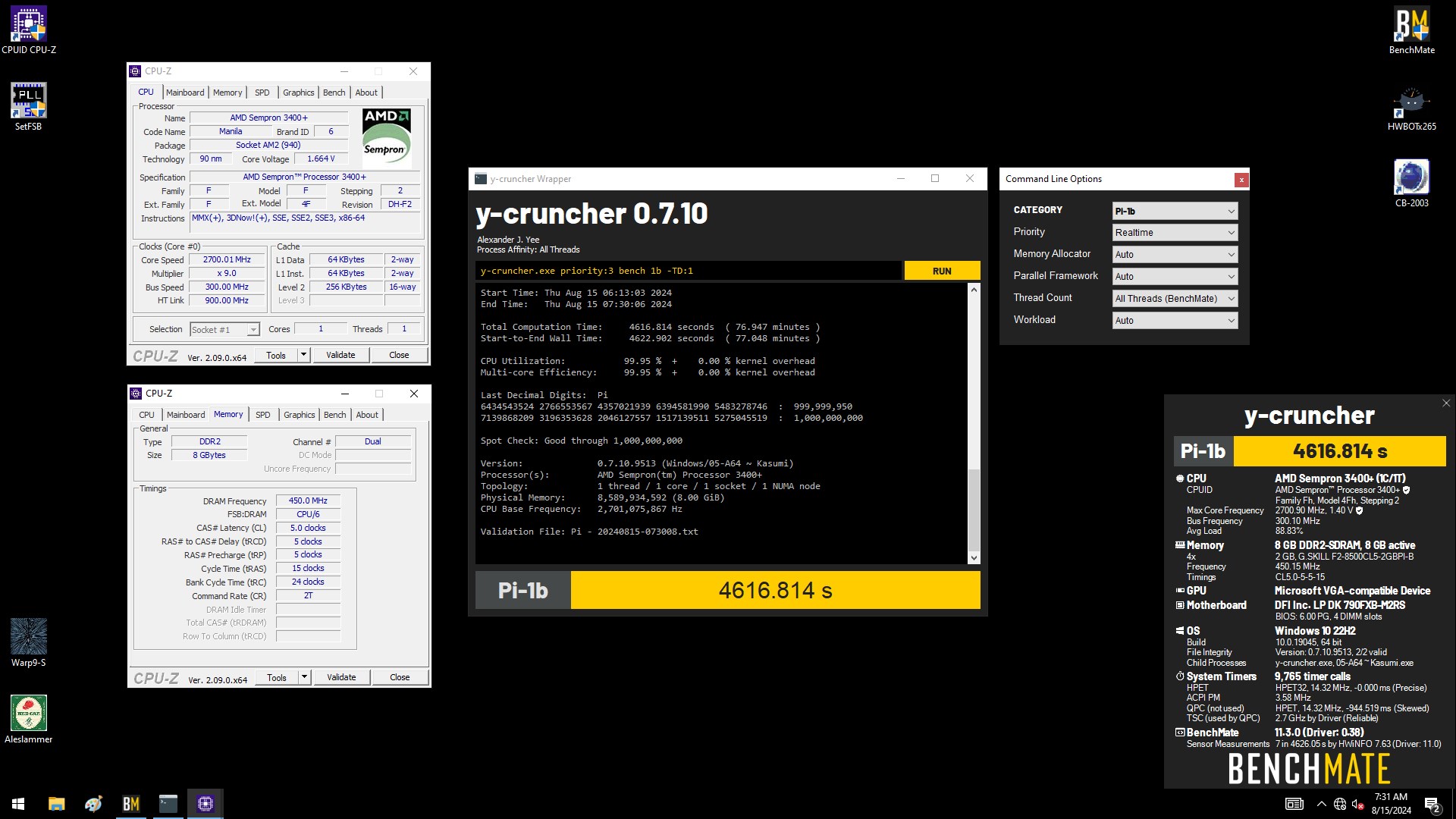Close the BenchMate result overlay
Screen dimensions: 1456x819
pyautogui.click(x=1445, y=403)
